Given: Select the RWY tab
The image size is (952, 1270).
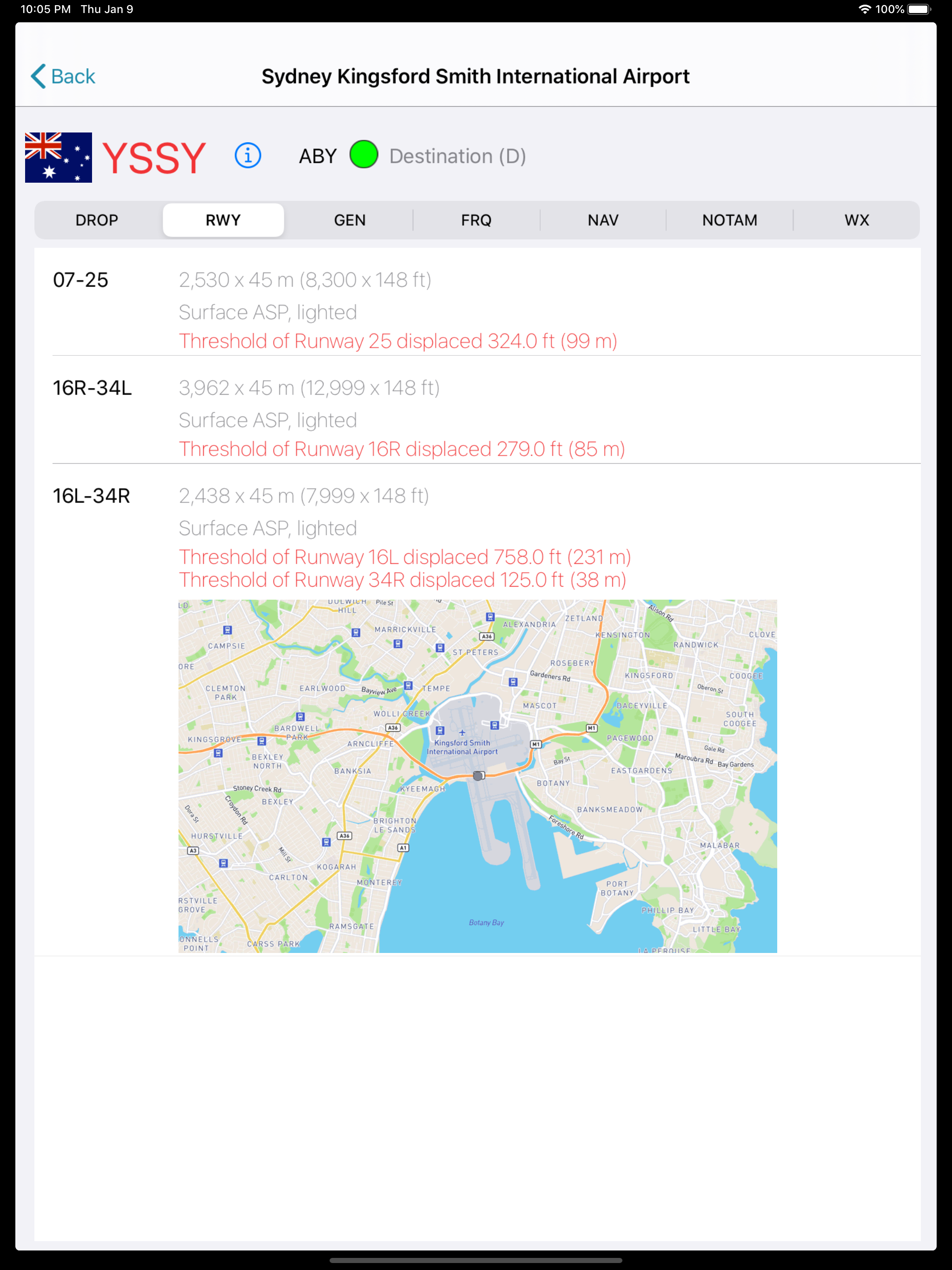Looking at the screenshot, I should pyautogui.click(x=224, y=220).
